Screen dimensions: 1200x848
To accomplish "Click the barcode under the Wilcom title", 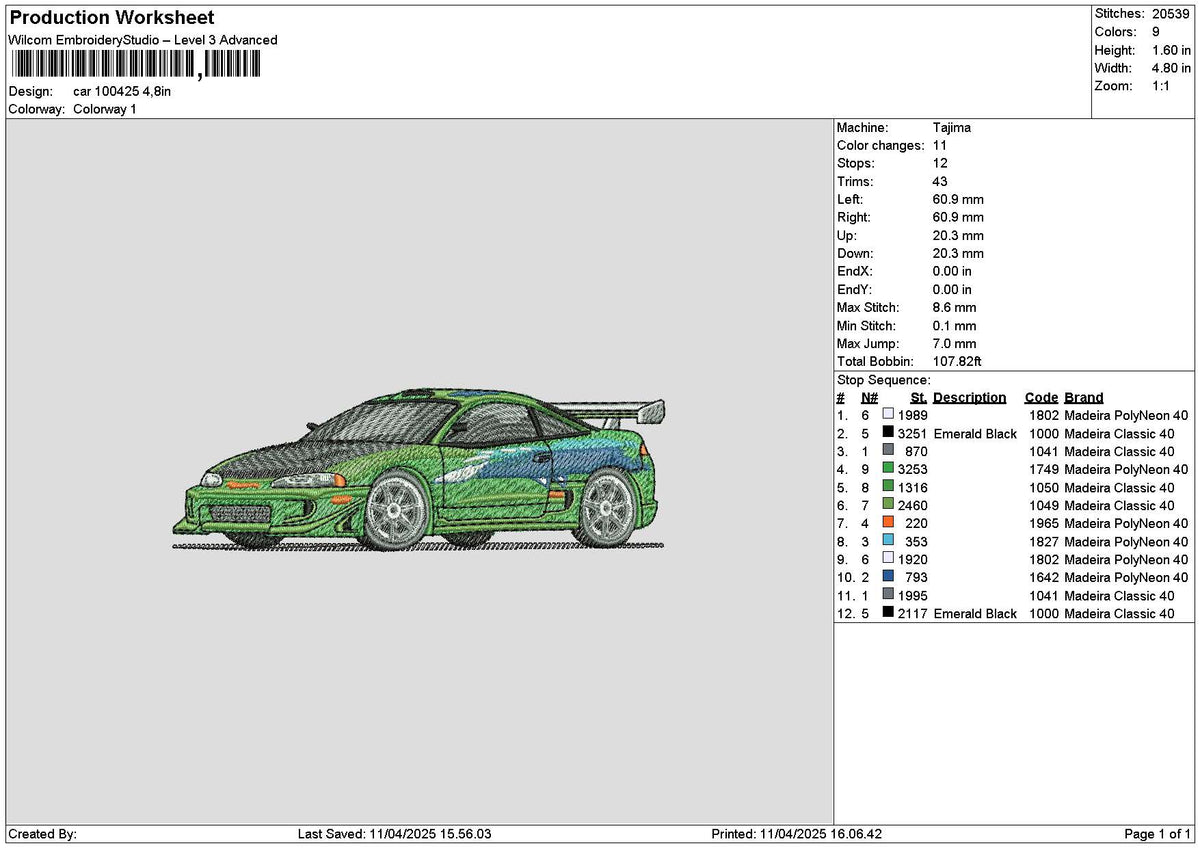I will coord(135,65).
